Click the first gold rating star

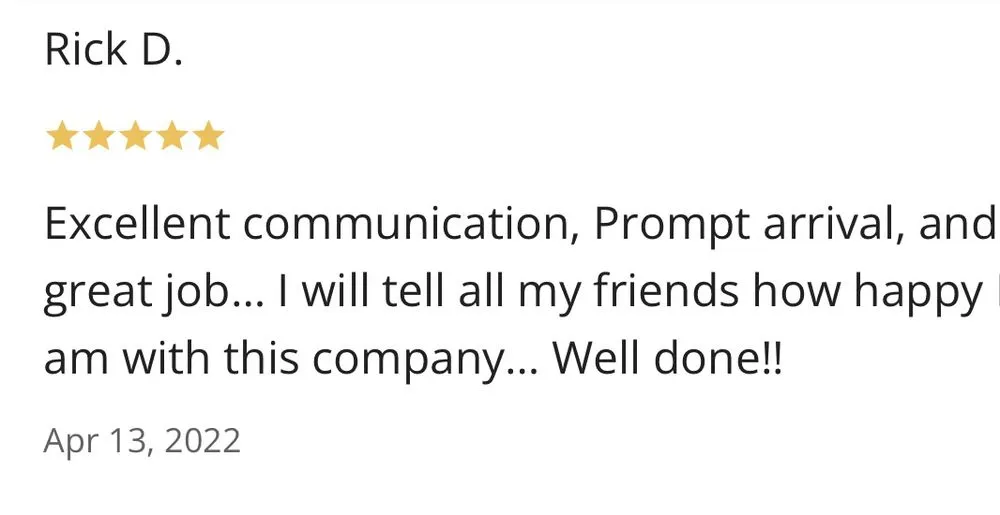click(62, 136)
